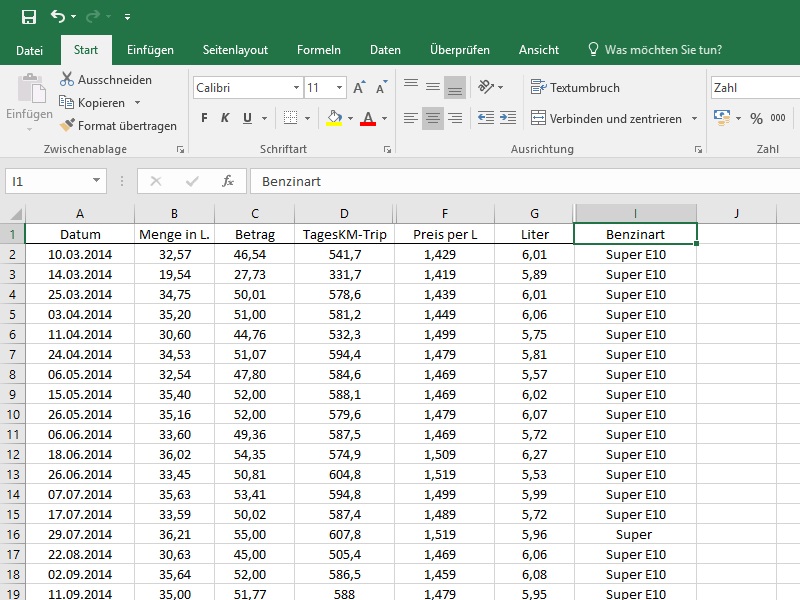Viewport: 800px width, 600px height.
Task: Select row 16 header
Action: click(13, 534)
